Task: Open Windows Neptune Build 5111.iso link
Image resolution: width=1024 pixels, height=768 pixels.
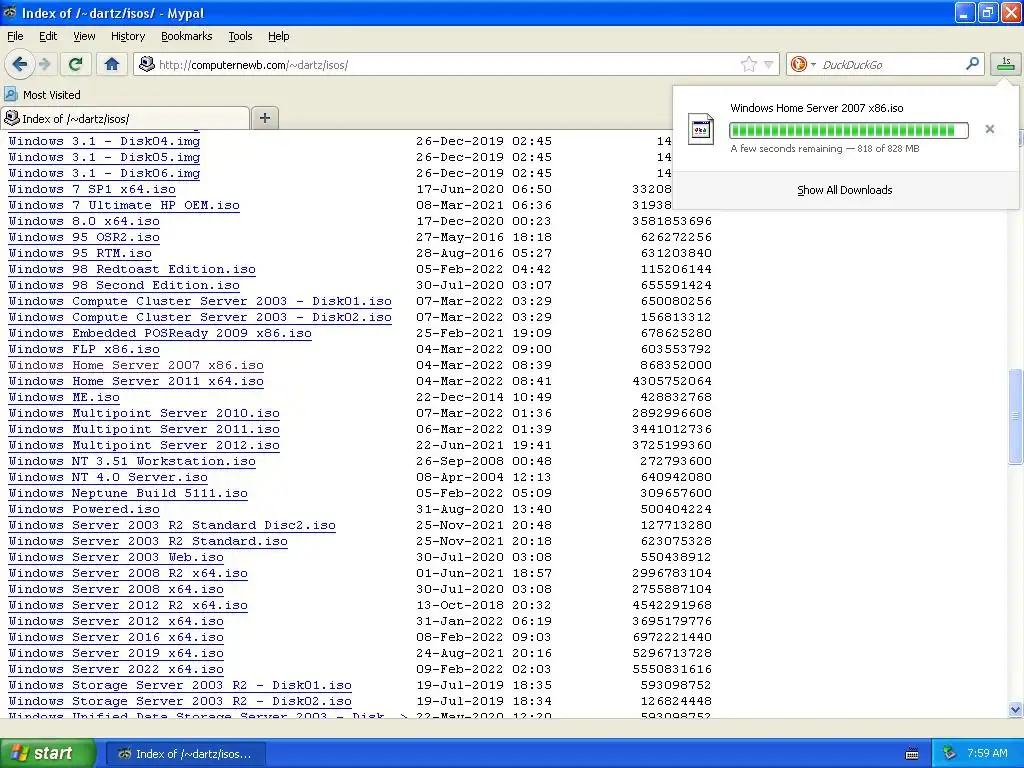Action: pos(127,493)
